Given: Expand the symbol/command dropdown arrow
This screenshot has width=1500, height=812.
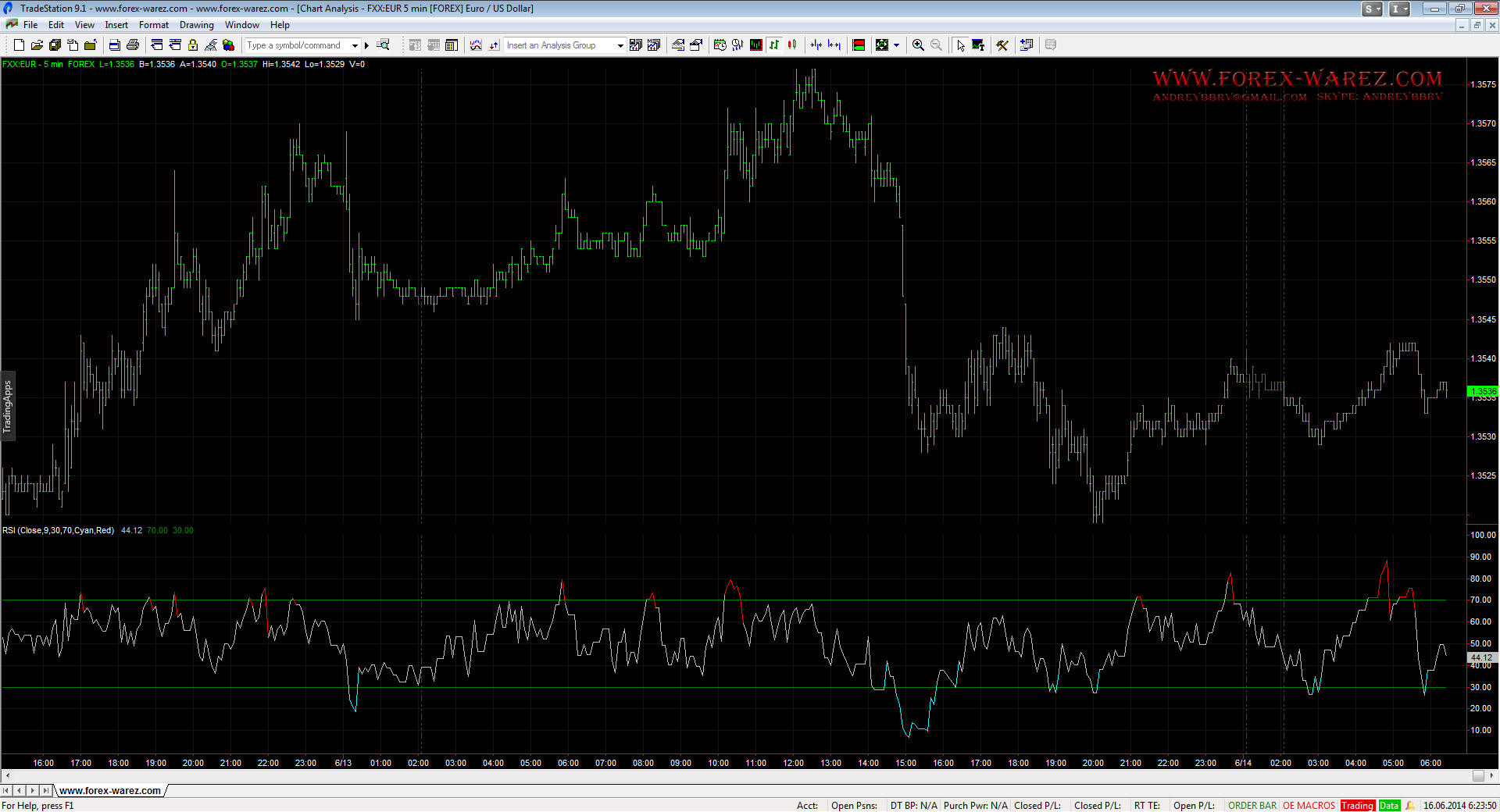Looking at the screenshot, I should click(355, 45).
